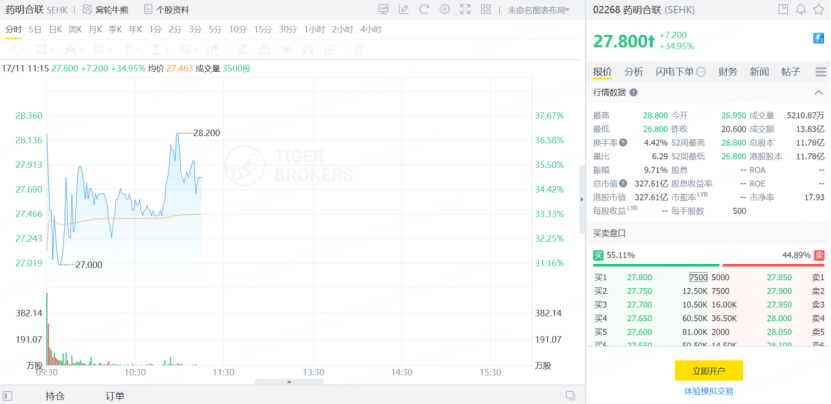831x404 pixels.
Task: Collapse right panel with side arrow handle
Action: pyautogui.click(x=582, y=199)
